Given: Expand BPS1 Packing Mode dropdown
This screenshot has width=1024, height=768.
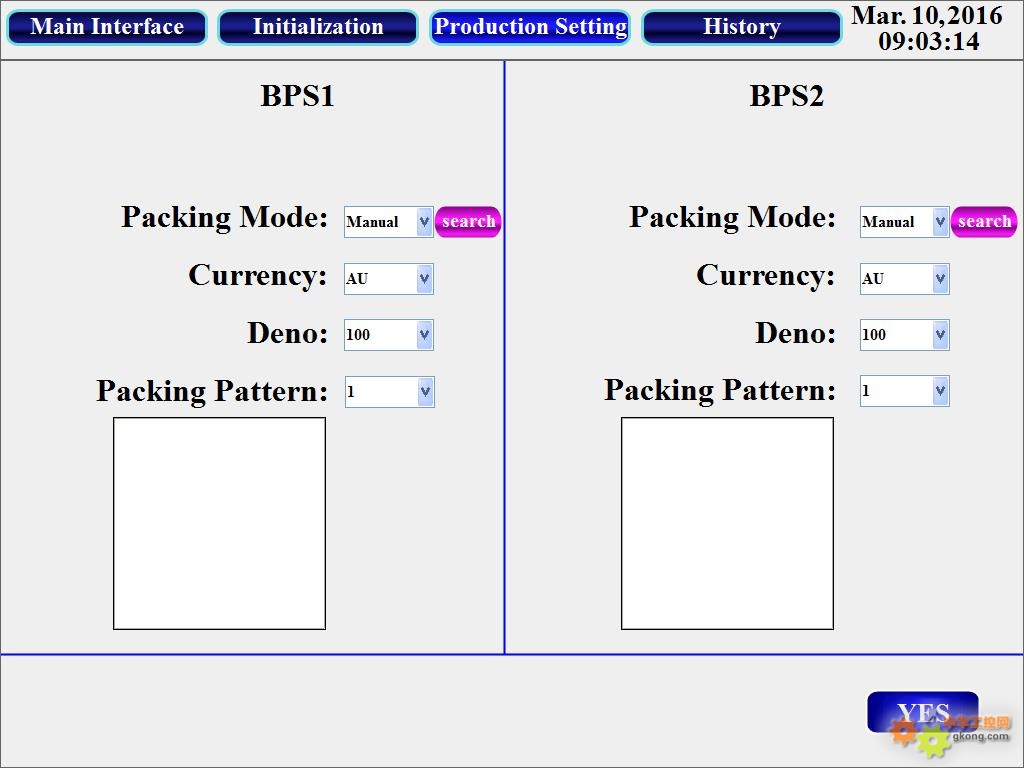Looking at the screenshot, I should [x=389, y=222].
